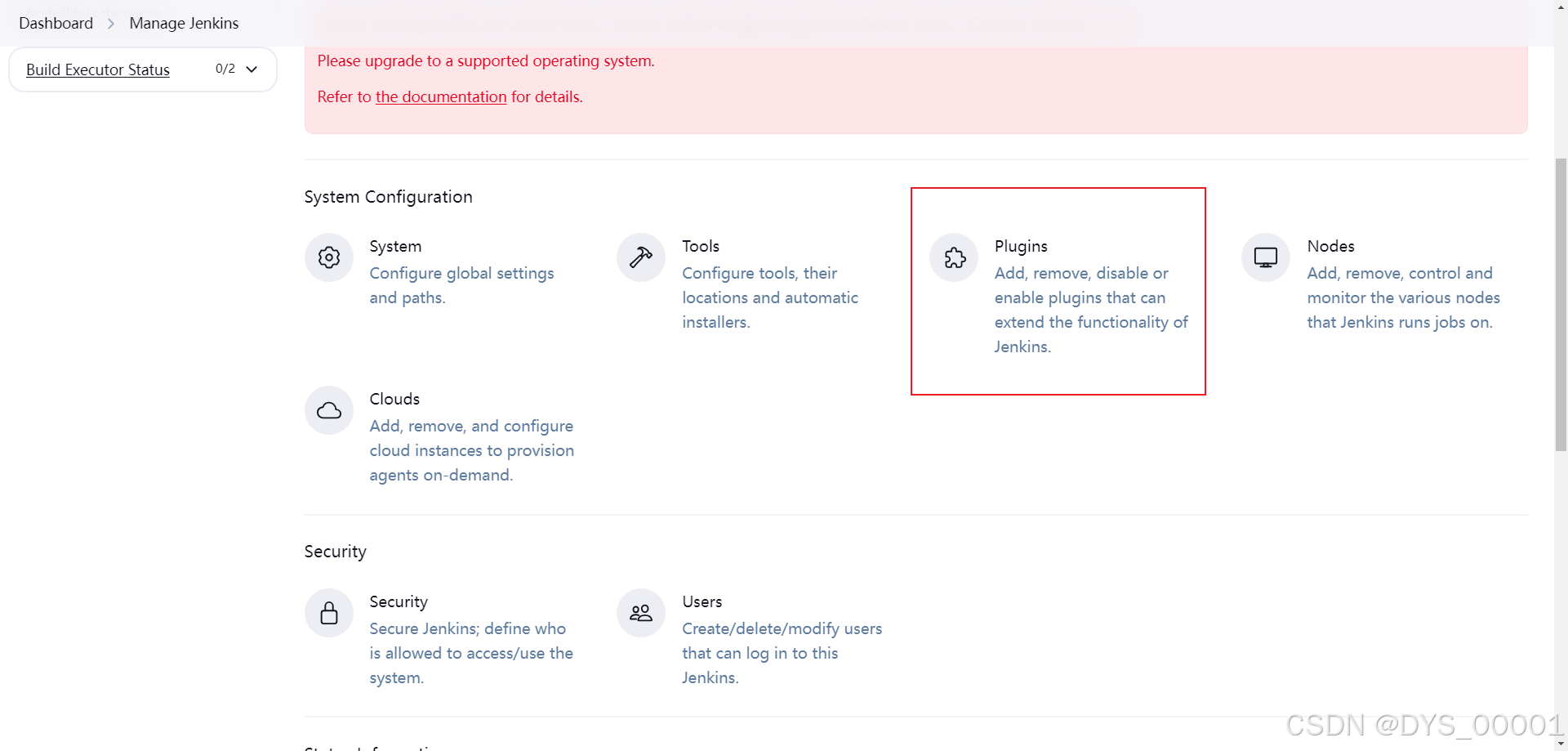Click the vertical page scrollbar thumb

[x=1561, y=304]
